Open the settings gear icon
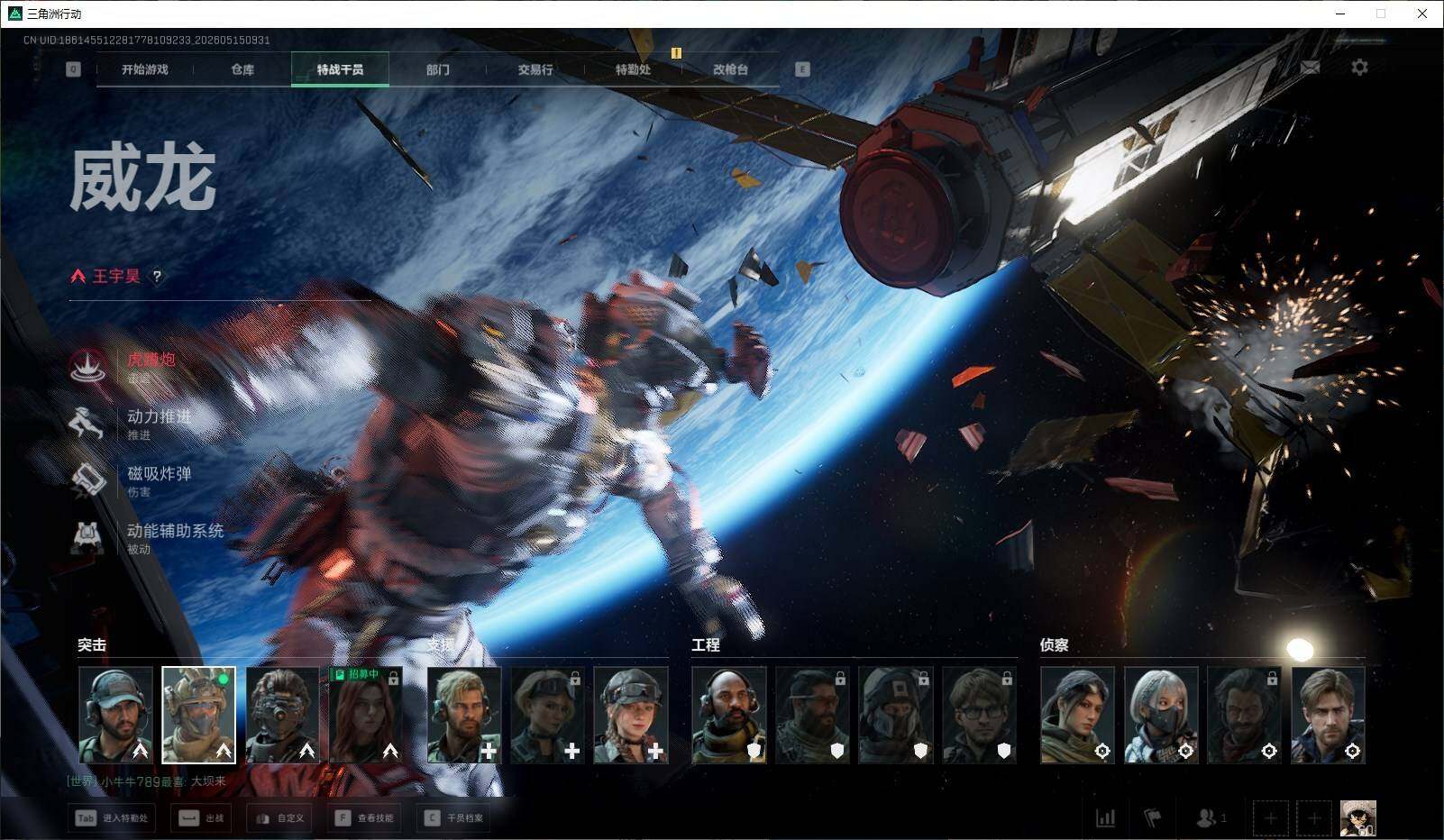This screenshot has height=840, width=1444. click(1359, 68)
